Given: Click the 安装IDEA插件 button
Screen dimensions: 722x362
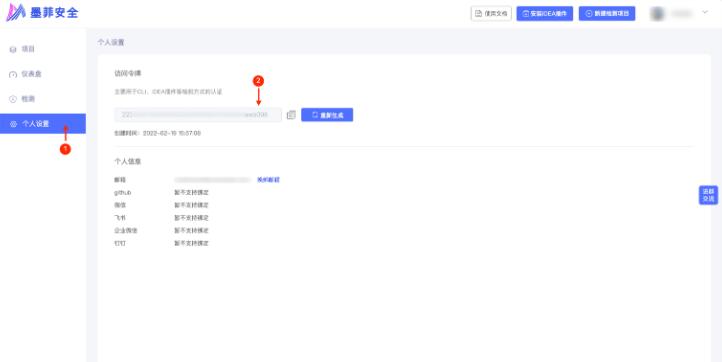Looking at the screenshot, I should (x=545, y=13).
